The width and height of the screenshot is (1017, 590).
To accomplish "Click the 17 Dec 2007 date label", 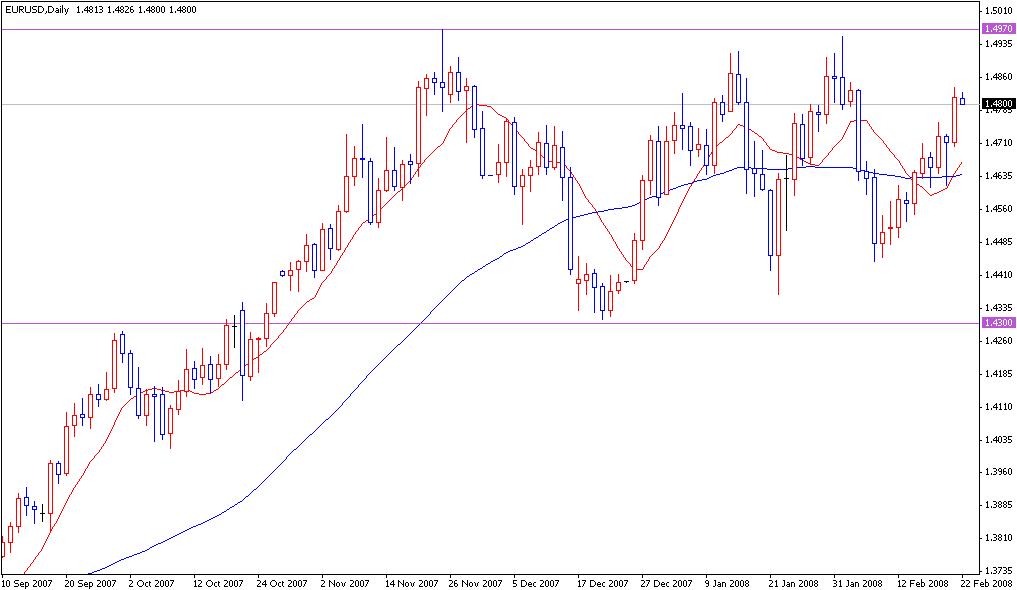I will click(603, 584).
